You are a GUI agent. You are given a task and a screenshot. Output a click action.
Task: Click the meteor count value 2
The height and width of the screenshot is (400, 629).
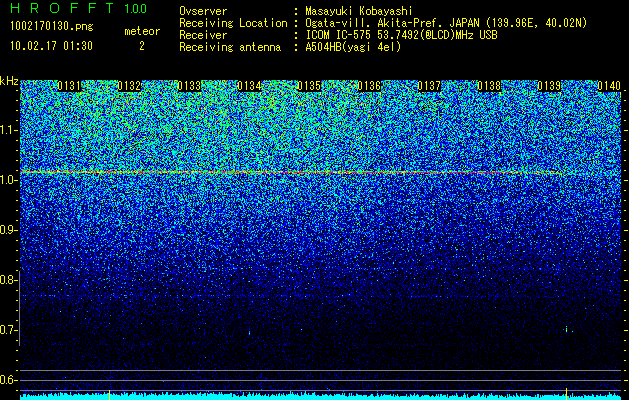coord(142,46)
